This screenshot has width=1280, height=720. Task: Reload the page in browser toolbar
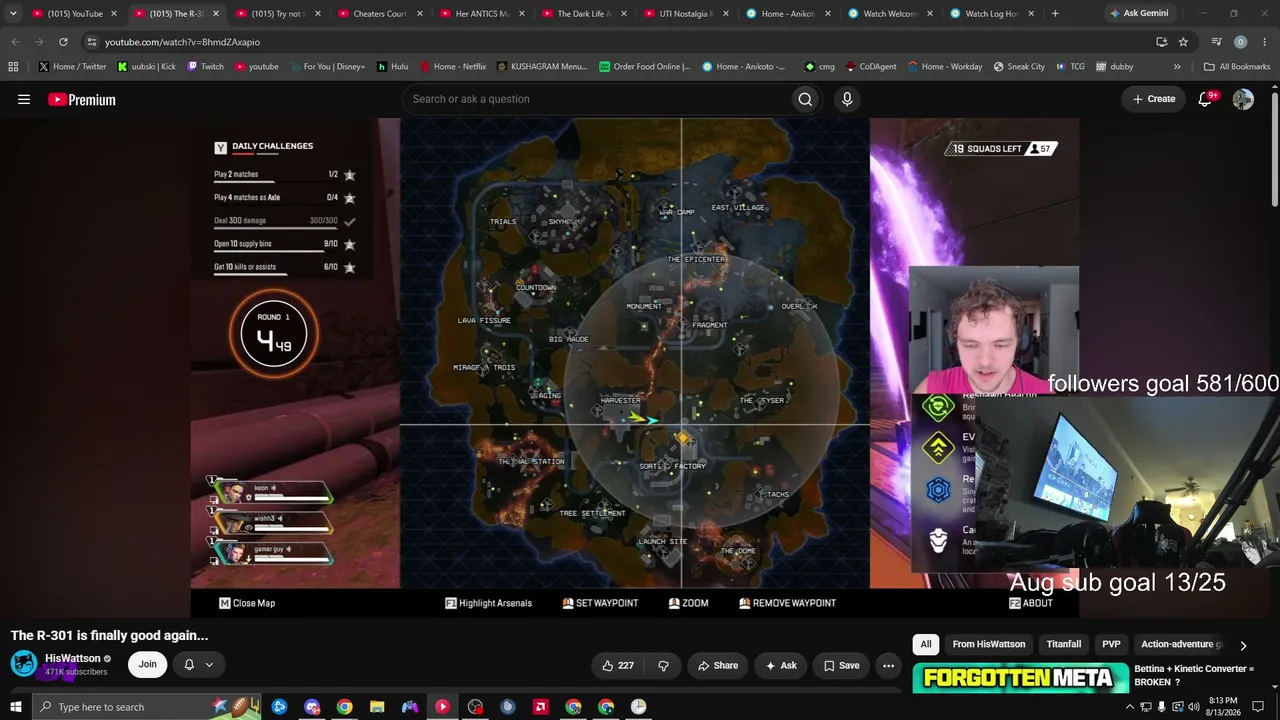tap(63, 42)
